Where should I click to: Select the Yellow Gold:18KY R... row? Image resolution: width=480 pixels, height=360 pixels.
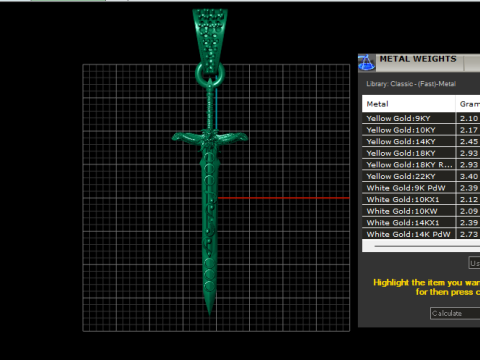click(x=421, y=165)
